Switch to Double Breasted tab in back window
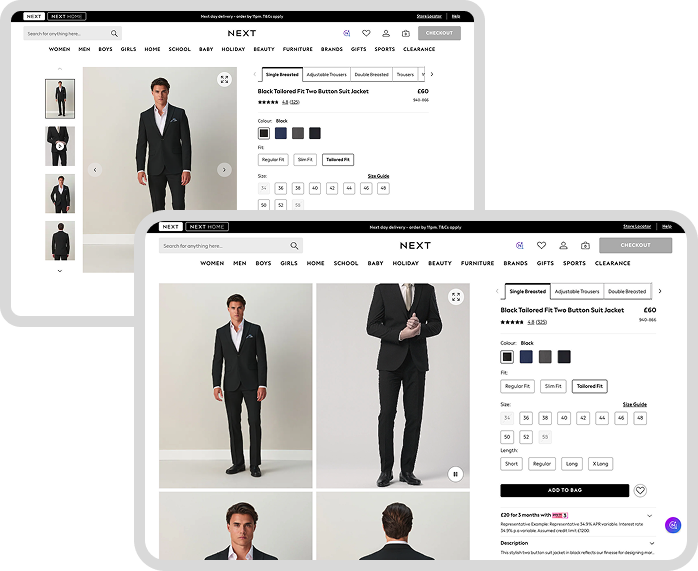The width and height of the screenshot is (698, 571). pos(371,75)
